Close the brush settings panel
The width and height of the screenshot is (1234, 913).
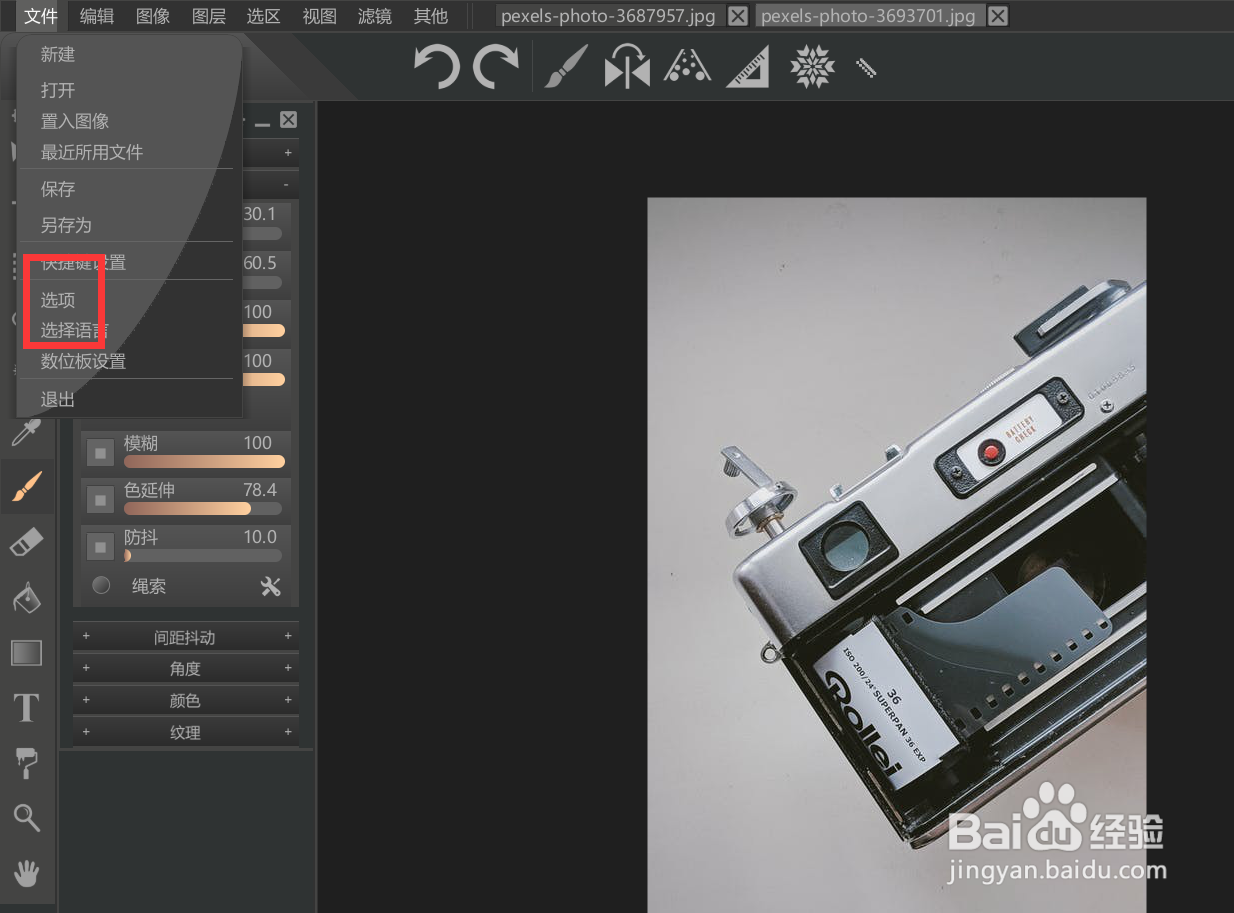click(288, 120)
